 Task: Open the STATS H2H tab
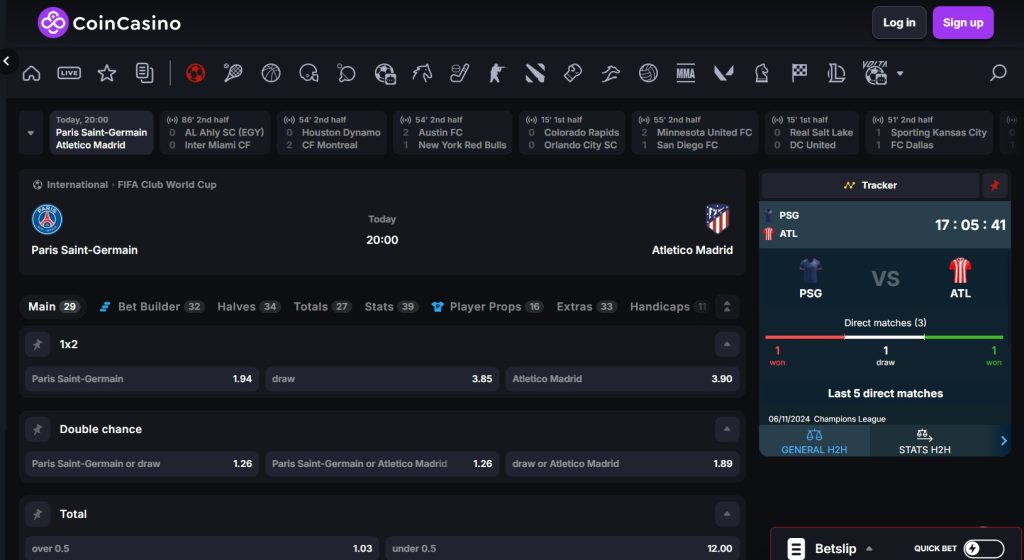pyautogui.click(x=924, y=441)
